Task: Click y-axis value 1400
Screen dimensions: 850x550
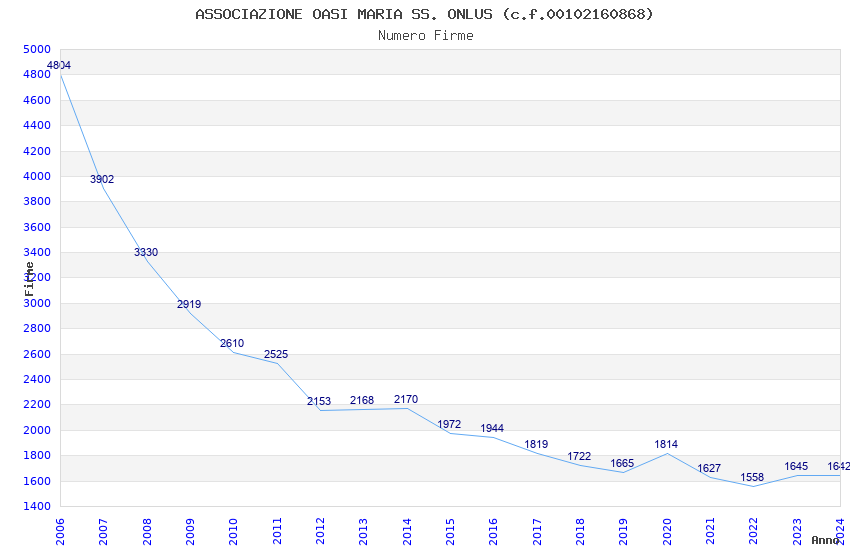Action: pos(37,506)
